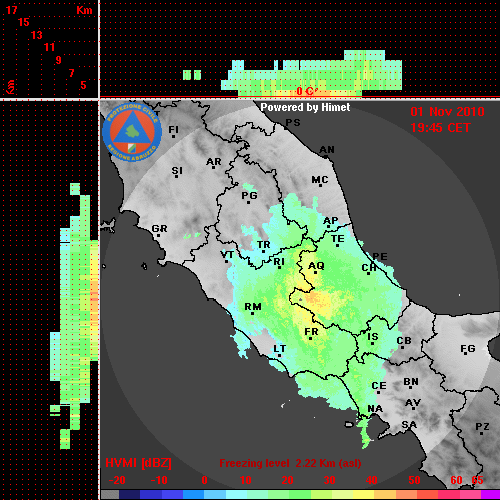Click the '7' km altitude label
The height and width of the screenshot is (500, 500).
[71, 73]
